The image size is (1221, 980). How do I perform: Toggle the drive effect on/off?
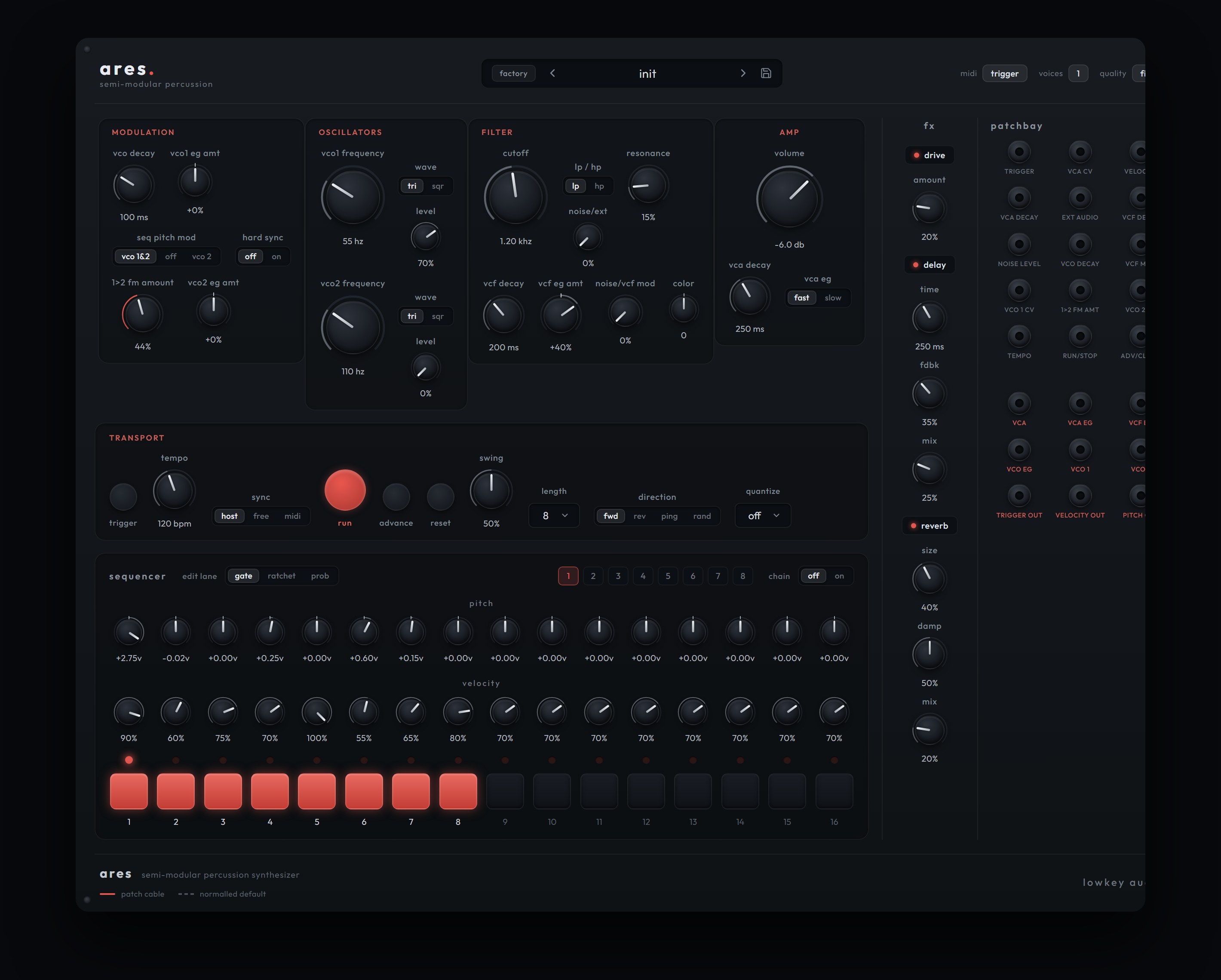coord(929,155)
